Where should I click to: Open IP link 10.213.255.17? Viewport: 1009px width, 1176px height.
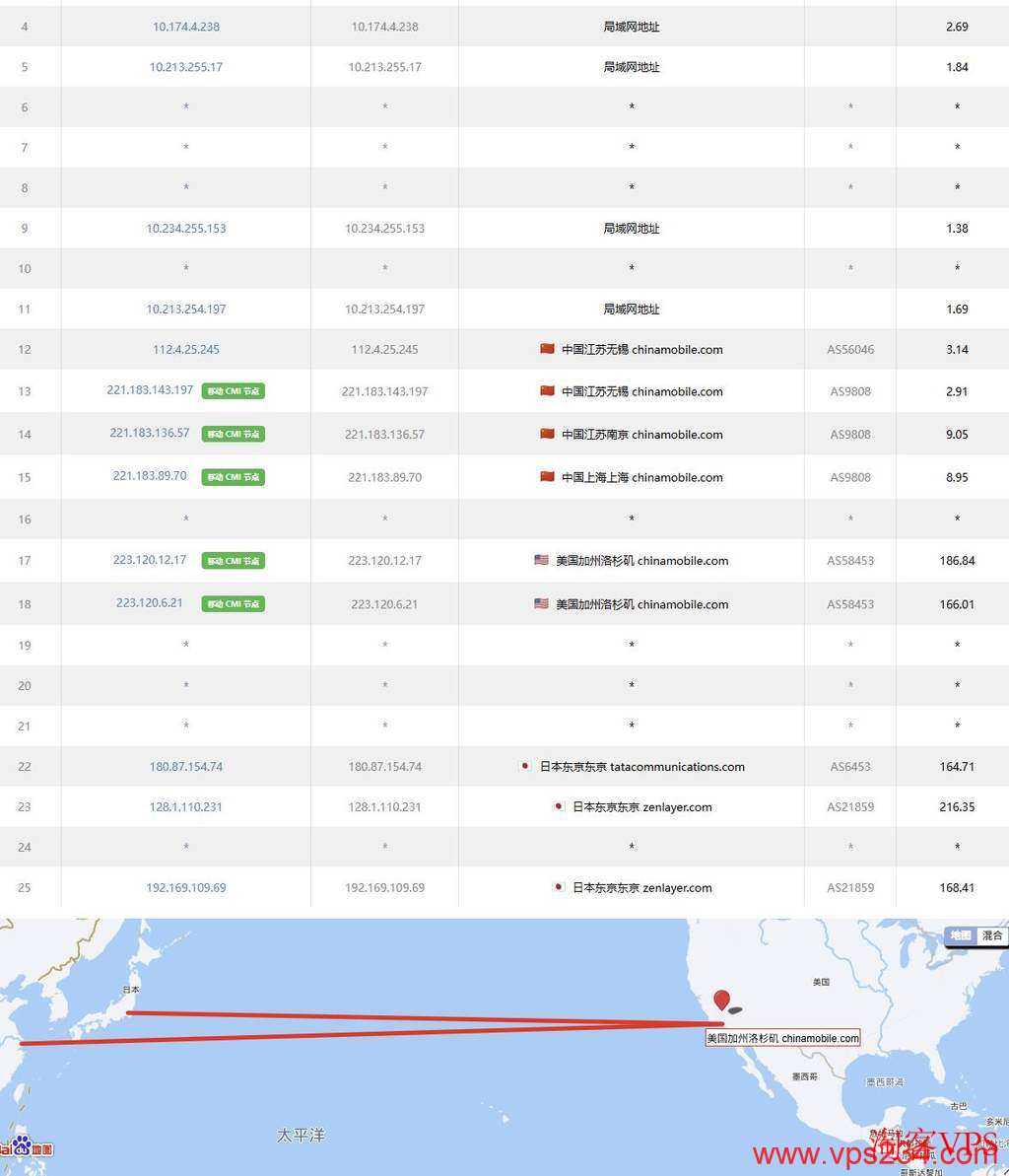click(x=186, y=67)
